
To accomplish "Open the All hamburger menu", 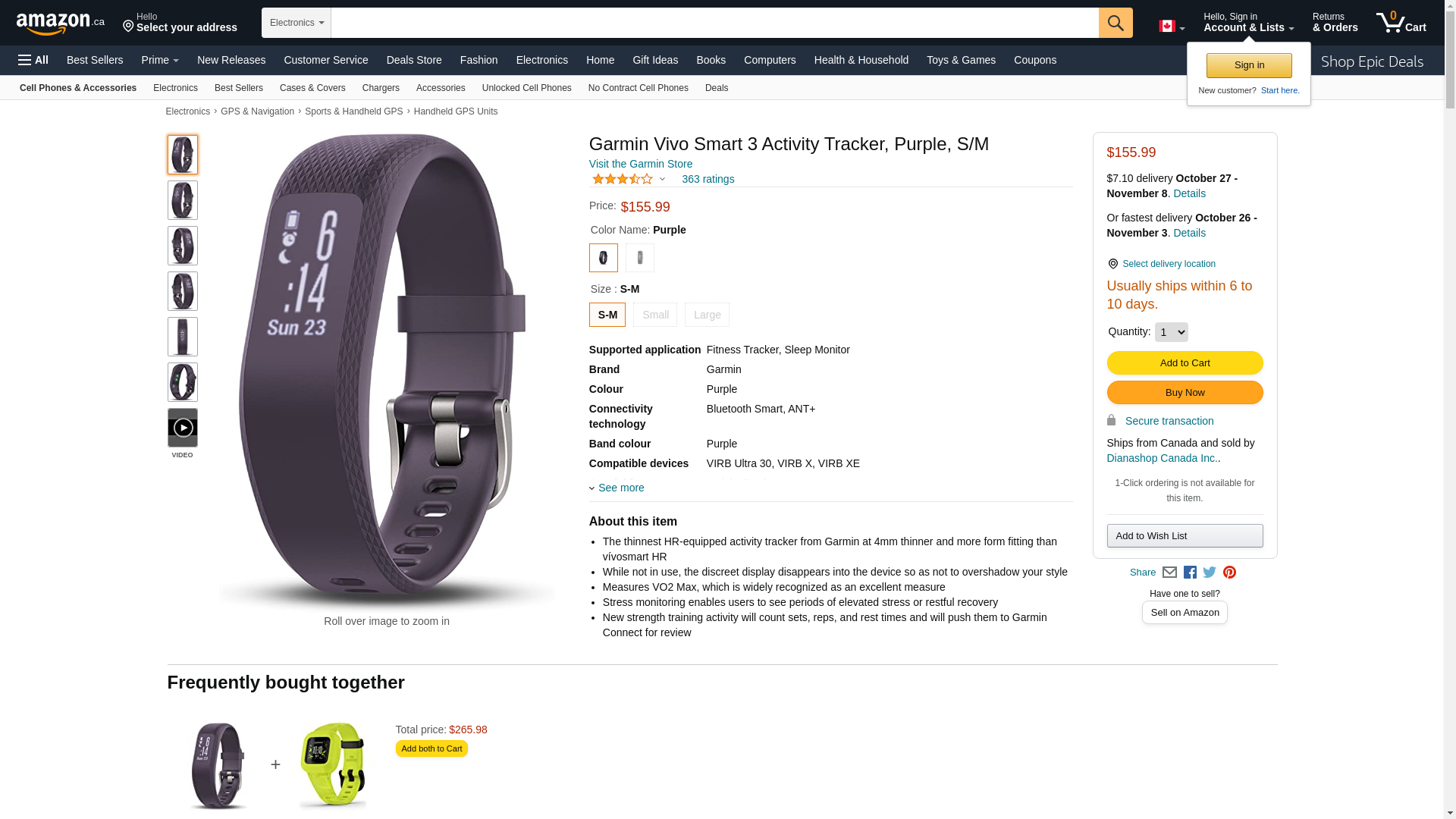I will tap(33, 60).
